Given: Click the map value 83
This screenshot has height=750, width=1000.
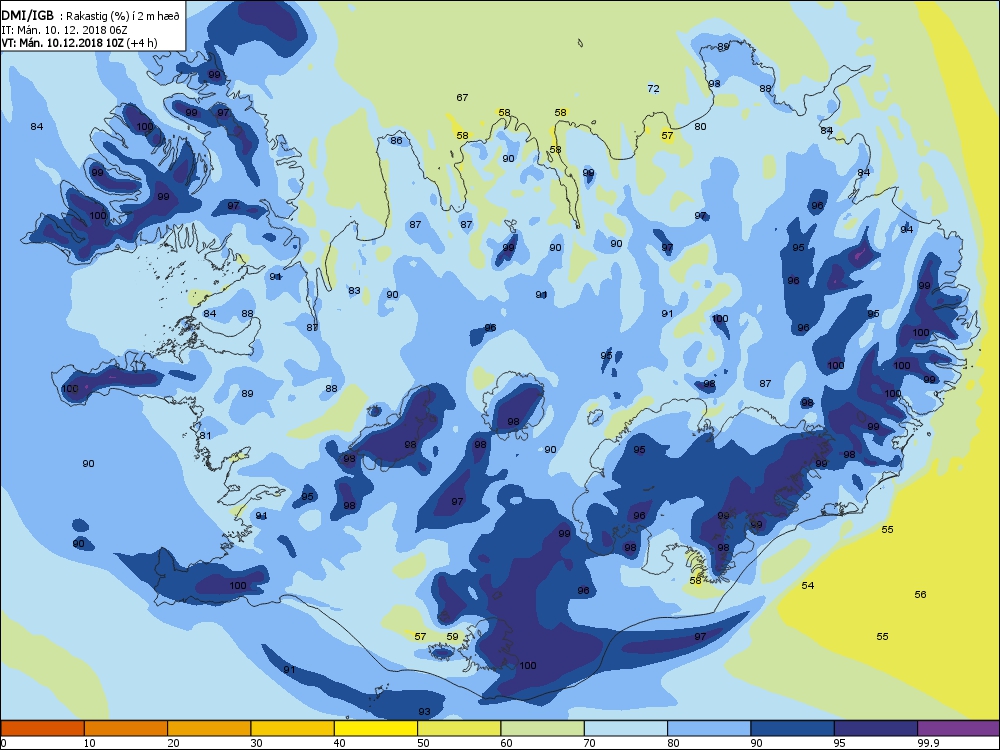Looking at the screenshot, I should (x=355, y=291).
